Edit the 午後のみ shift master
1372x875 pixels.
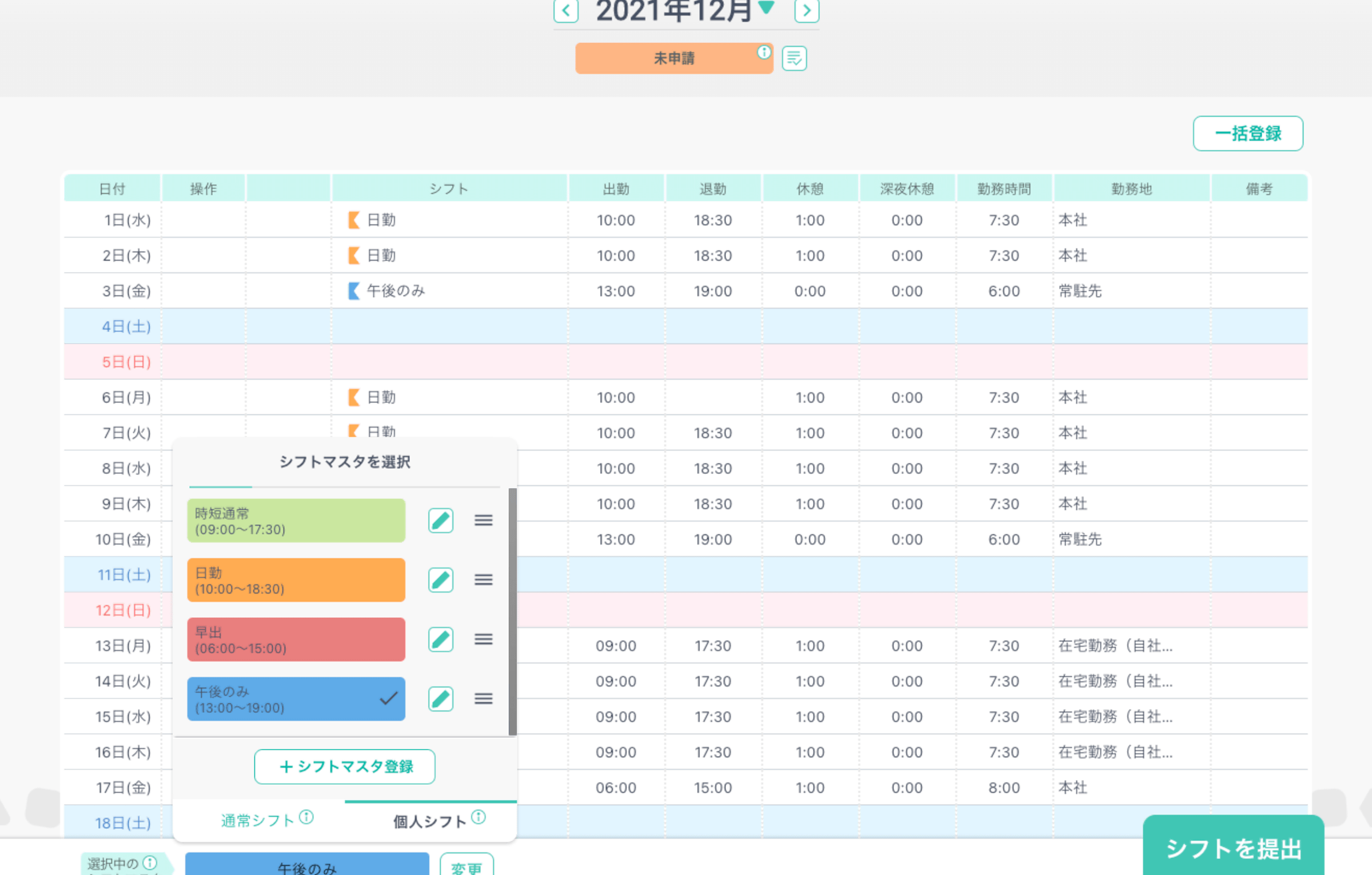point(440,698)
